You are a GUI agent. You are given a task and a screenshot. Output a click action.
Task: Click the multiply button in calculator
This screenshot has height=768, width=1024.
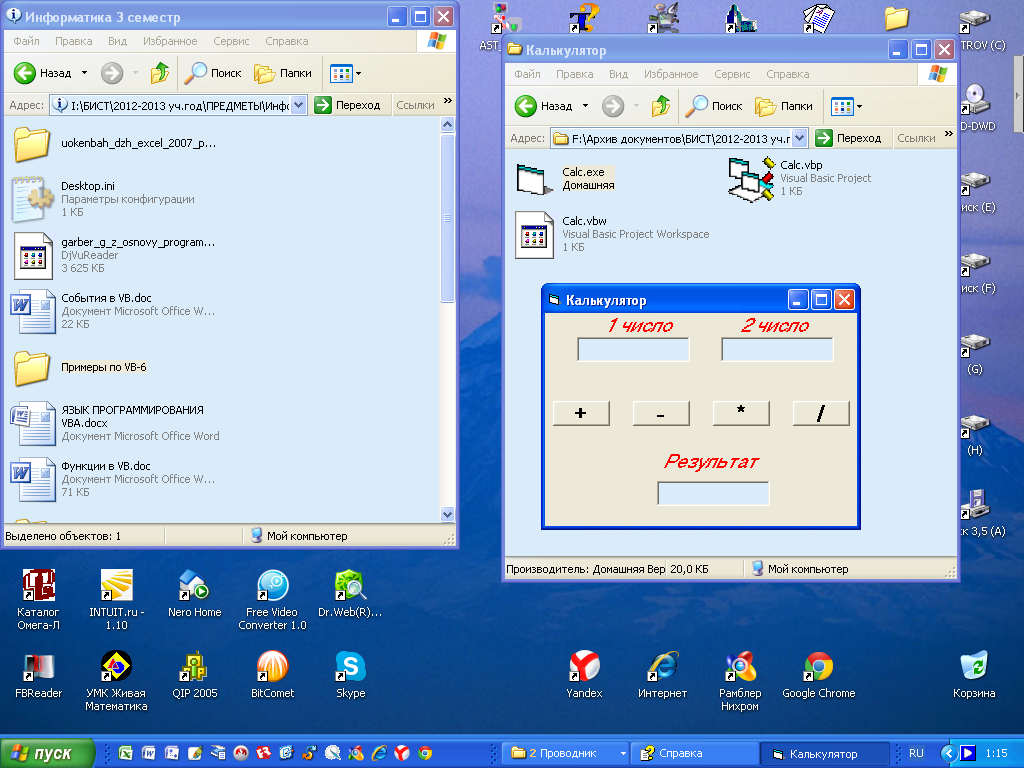point(741,413)
